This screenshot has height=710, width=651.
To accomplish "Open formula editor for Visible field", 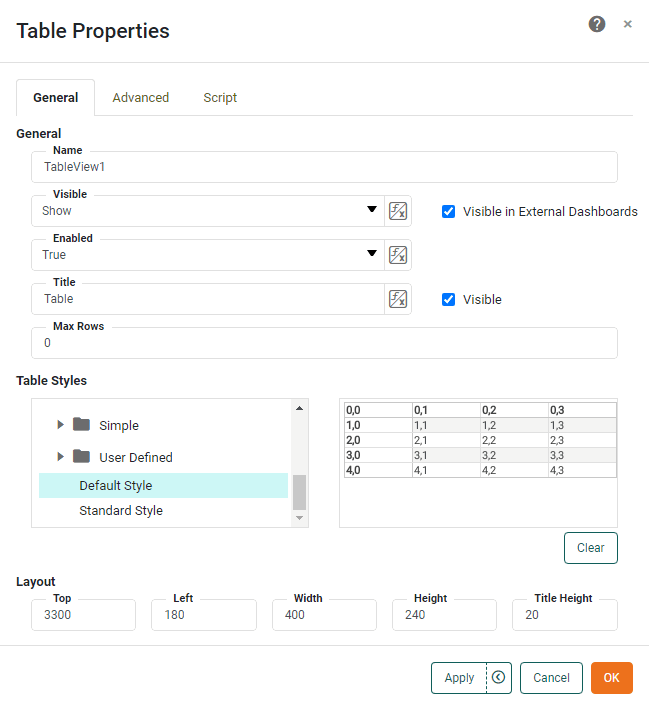I will [x=399, y=211].
